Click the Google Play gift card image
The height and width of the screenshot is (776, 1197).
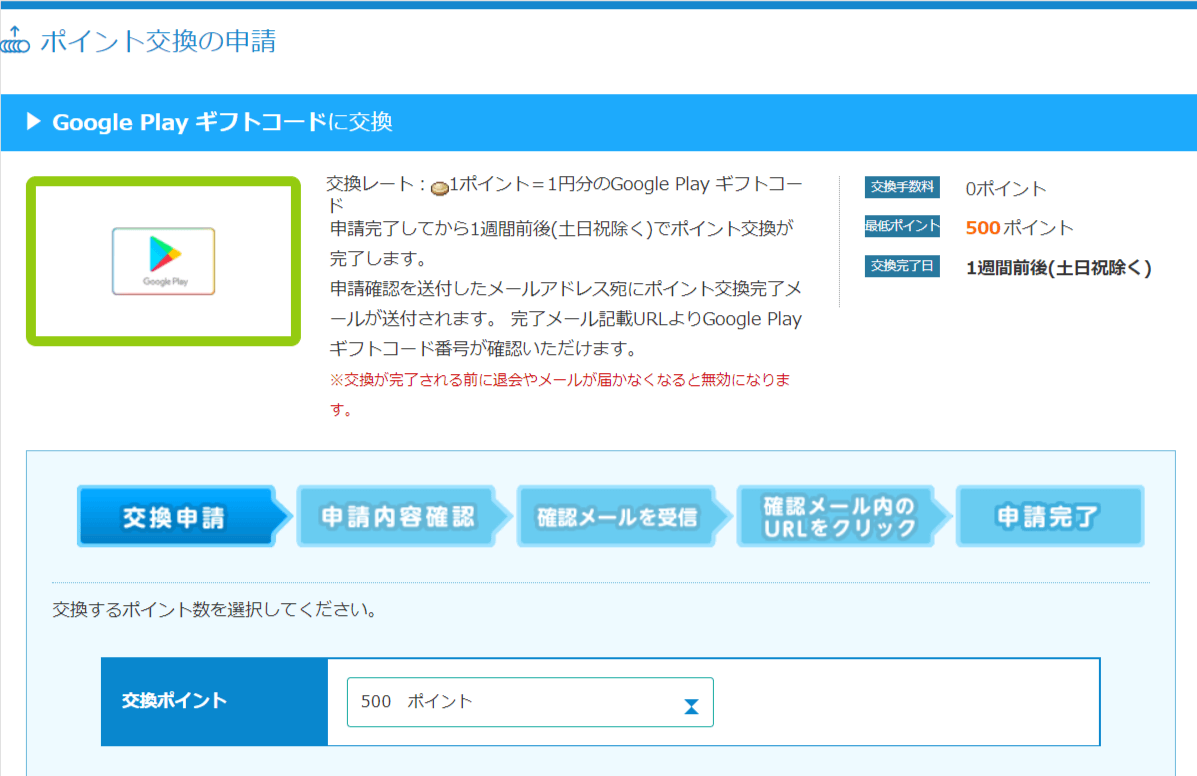[163, 261]
